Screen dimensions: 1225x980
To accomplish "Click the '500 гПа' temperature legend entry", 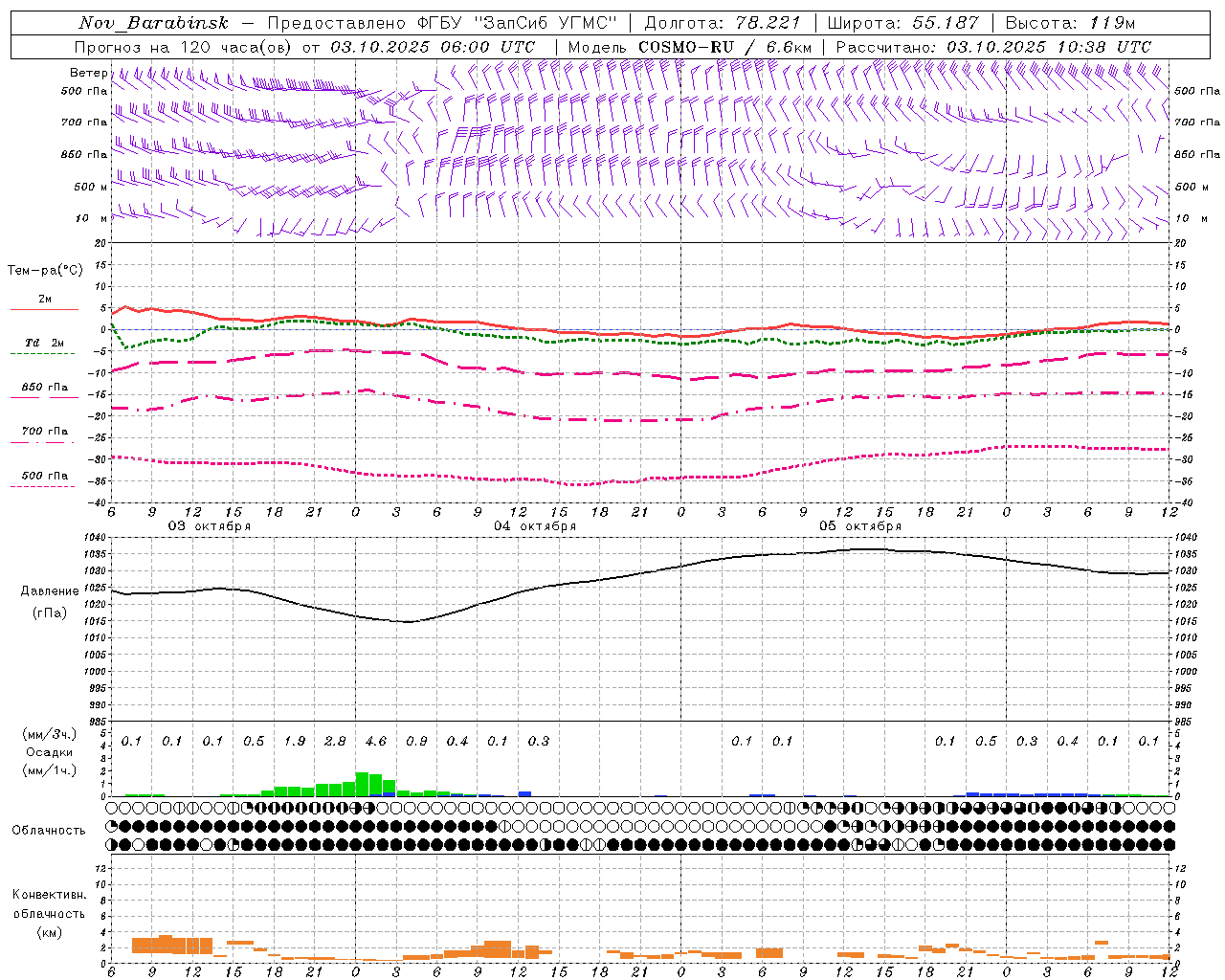I will [x=44, y=476].
